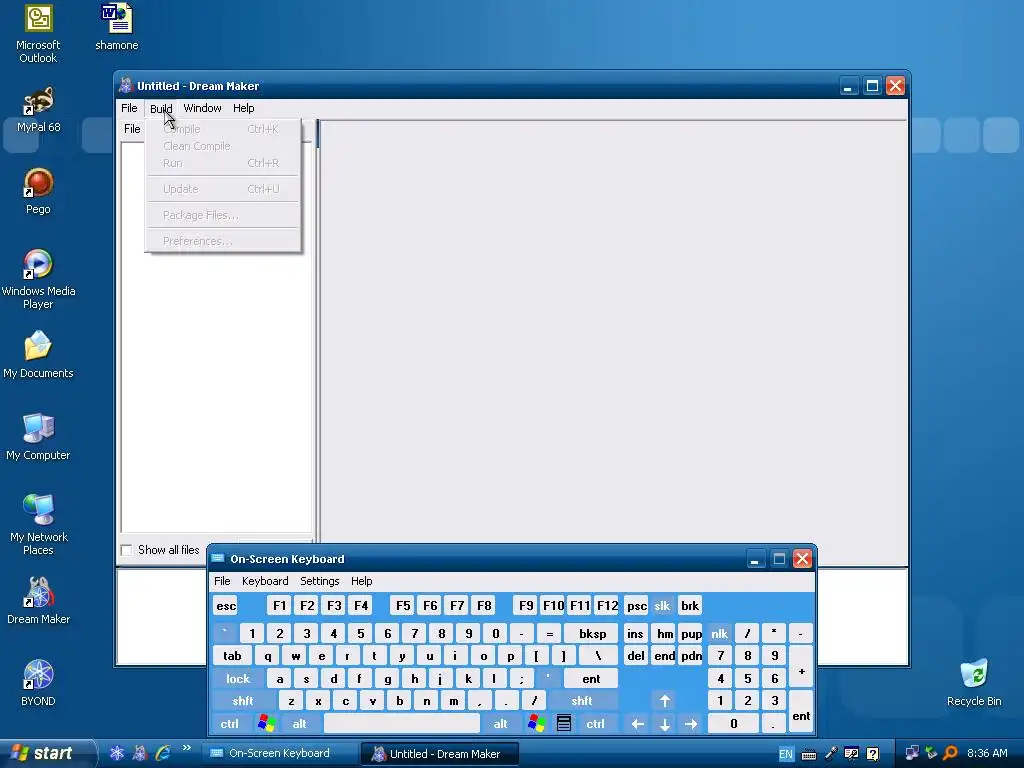
Task: Launch Windows Media Player desktop icon
Action: [x=38, y=279]
